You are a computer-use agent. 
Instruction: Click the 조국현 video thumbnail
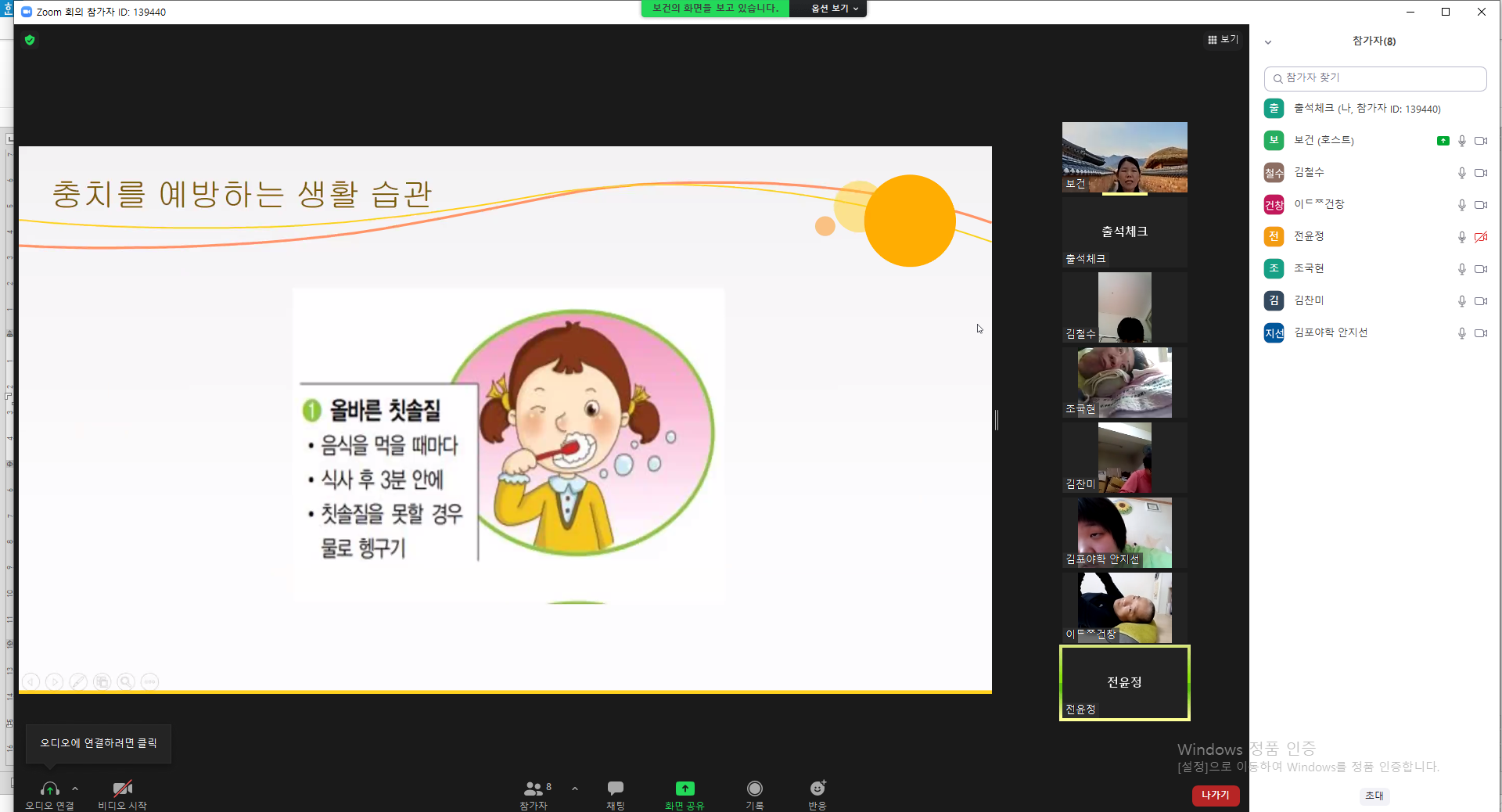pos(1125,383)
